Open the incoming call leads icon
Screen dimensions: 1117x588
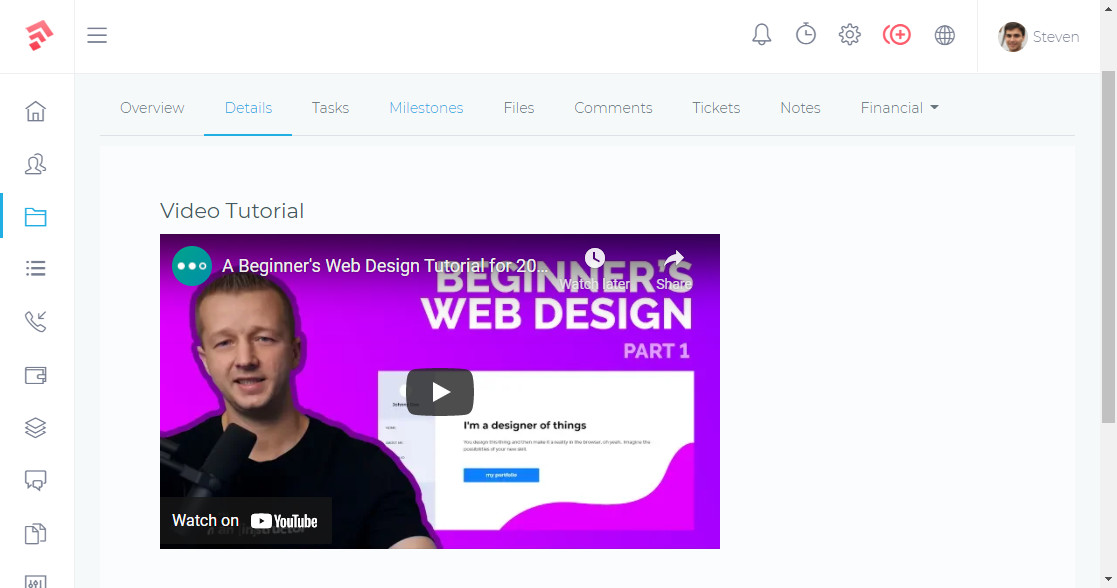36,321
